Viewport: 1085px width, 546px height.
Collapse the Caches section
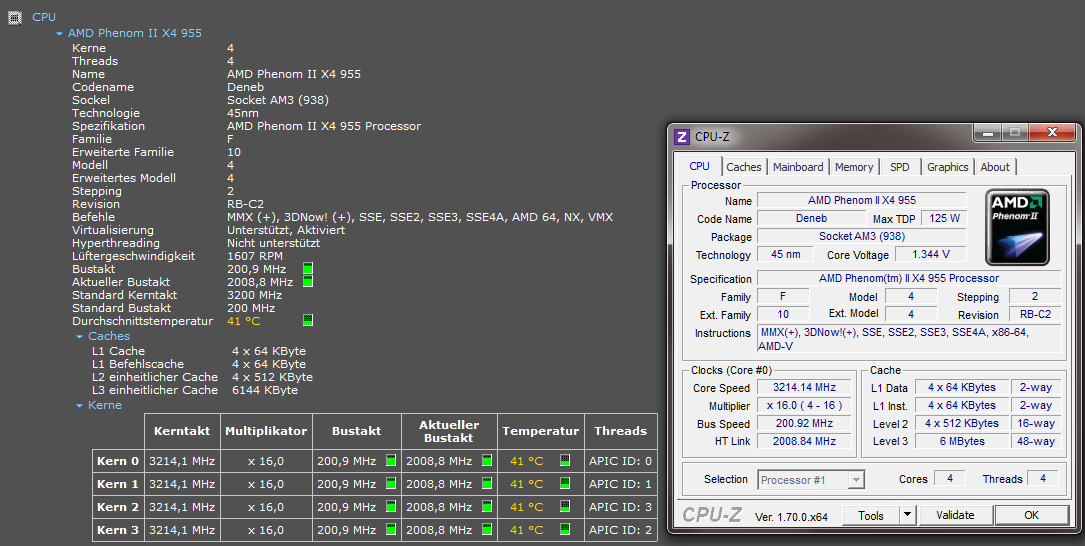(x=80, y=336)
